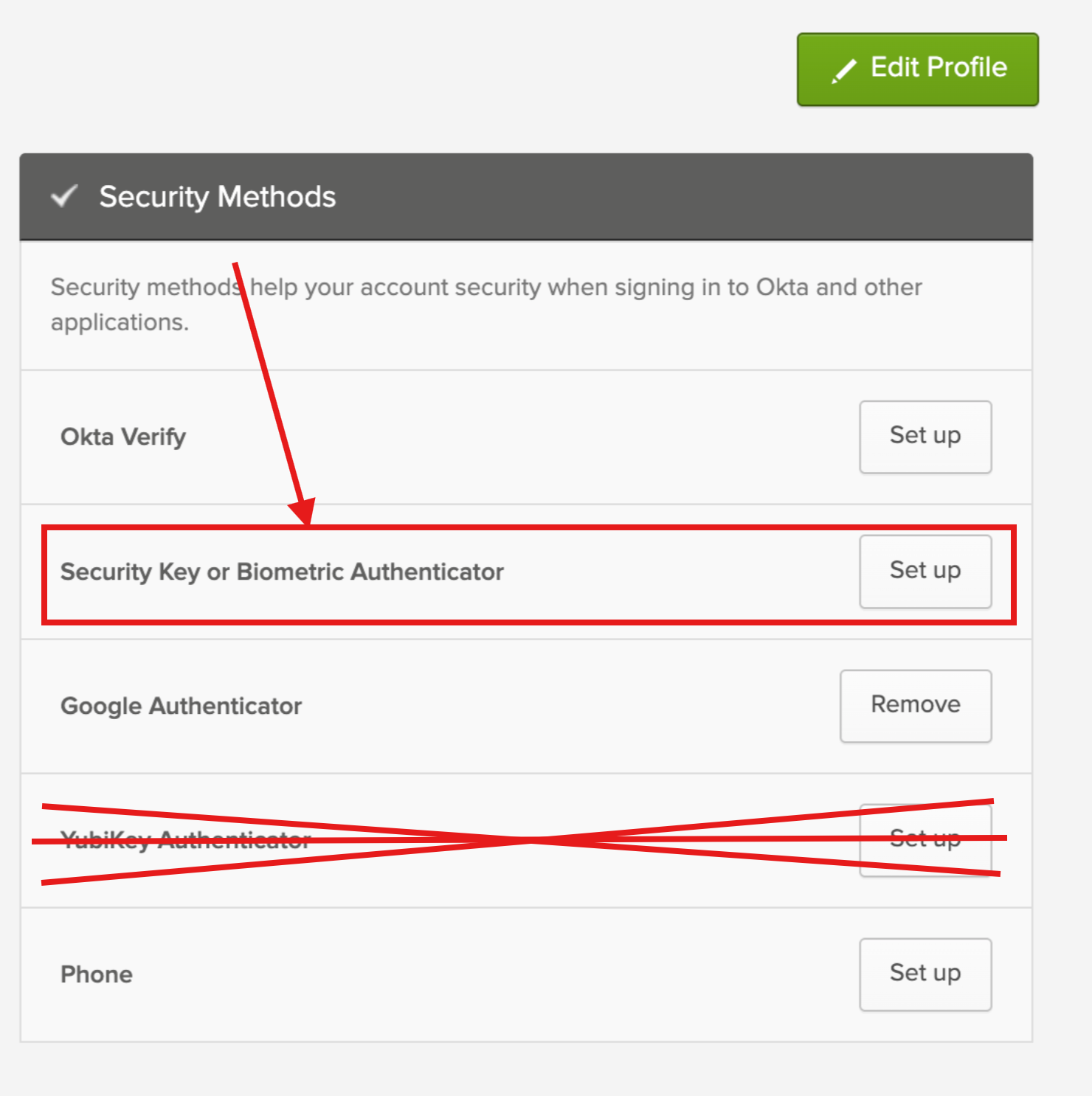Image resolution: width=1092 pixels, height=1096 pixels.
Task: Remove Google Authenticator
Action: pyautogui.click(x=916, y=706)
